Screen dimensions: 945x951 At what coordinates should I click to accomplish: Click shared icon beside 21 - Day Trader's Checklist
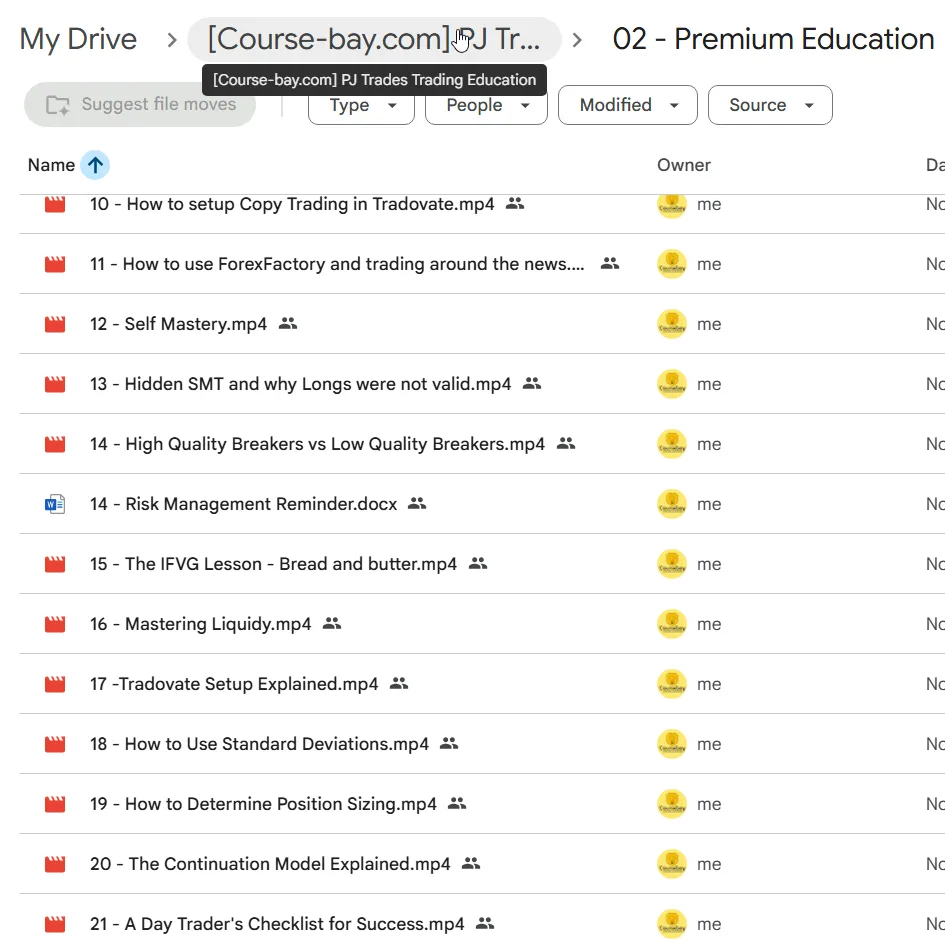tap(485, 924)
